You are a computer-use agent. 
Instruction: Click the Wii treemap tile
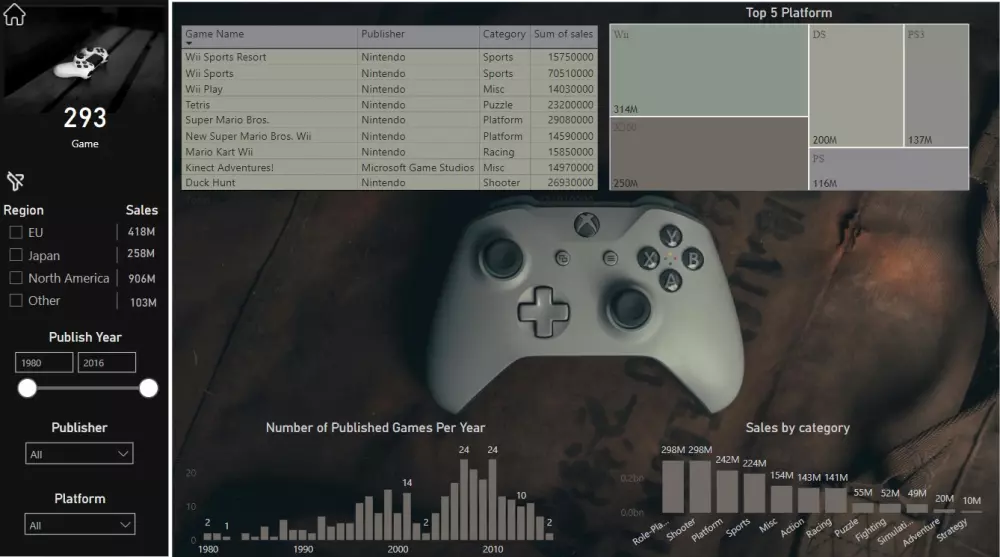pos(709,70)
